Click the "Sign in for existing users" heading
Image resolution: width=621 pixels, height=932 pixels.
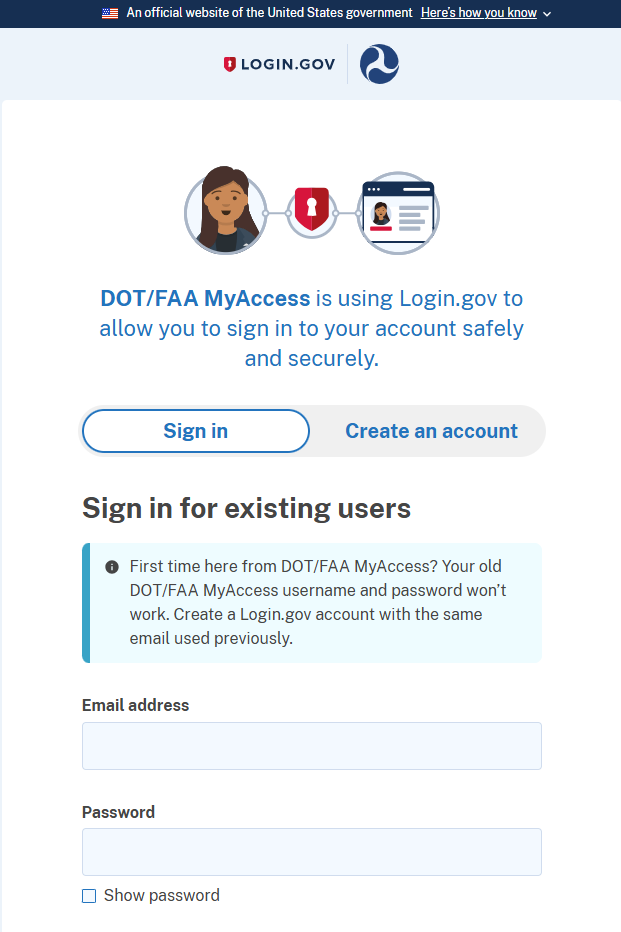click(x=246, y=508)
